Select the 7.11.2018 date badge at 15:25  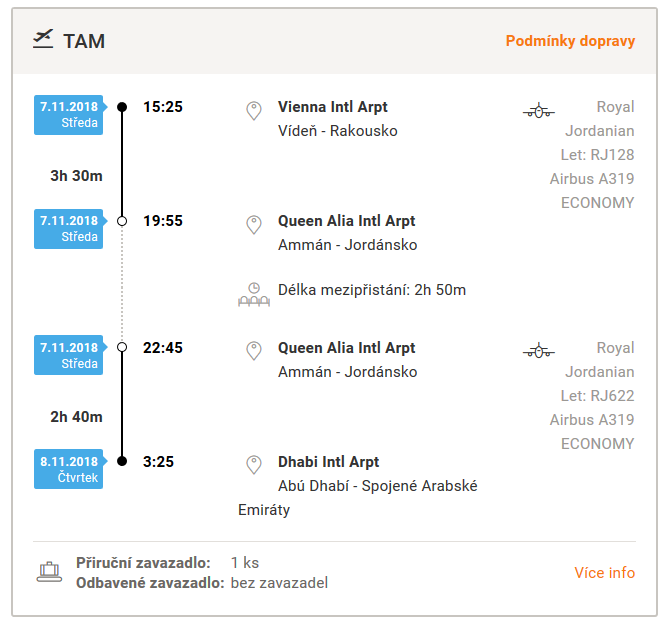pos(70,115)
